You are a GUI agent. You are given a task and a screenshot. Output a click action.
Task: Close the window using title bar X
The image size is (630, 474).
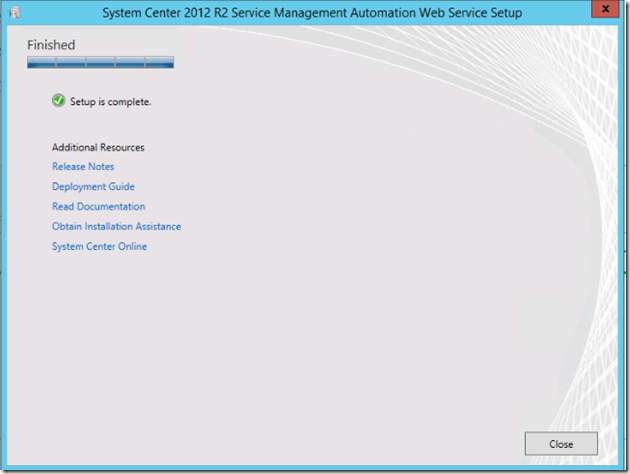[602, 11]
